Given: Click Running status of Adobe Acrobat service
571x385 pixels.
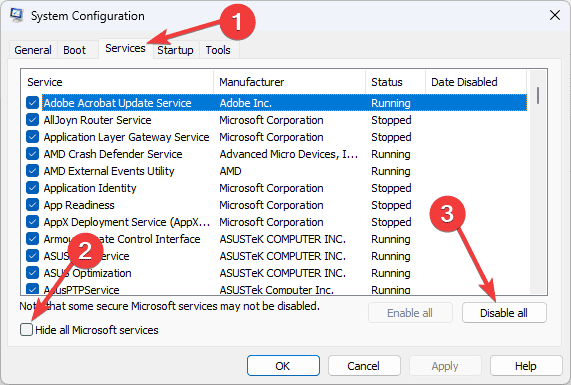Looking at the screenshot, I should [x=391, y=103].
